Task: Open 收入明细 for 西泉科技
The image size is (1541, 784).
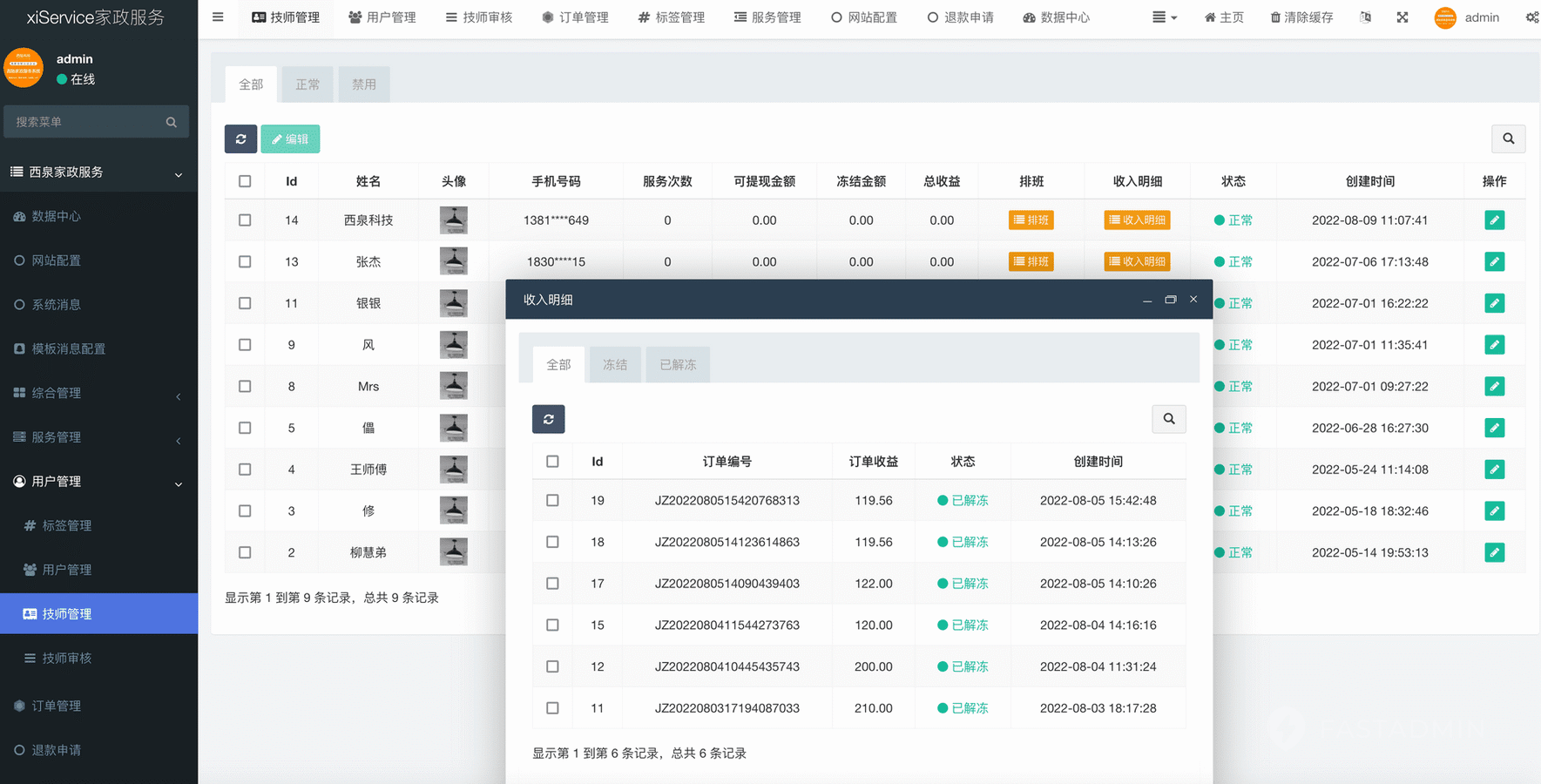Action: (1137, 220)
